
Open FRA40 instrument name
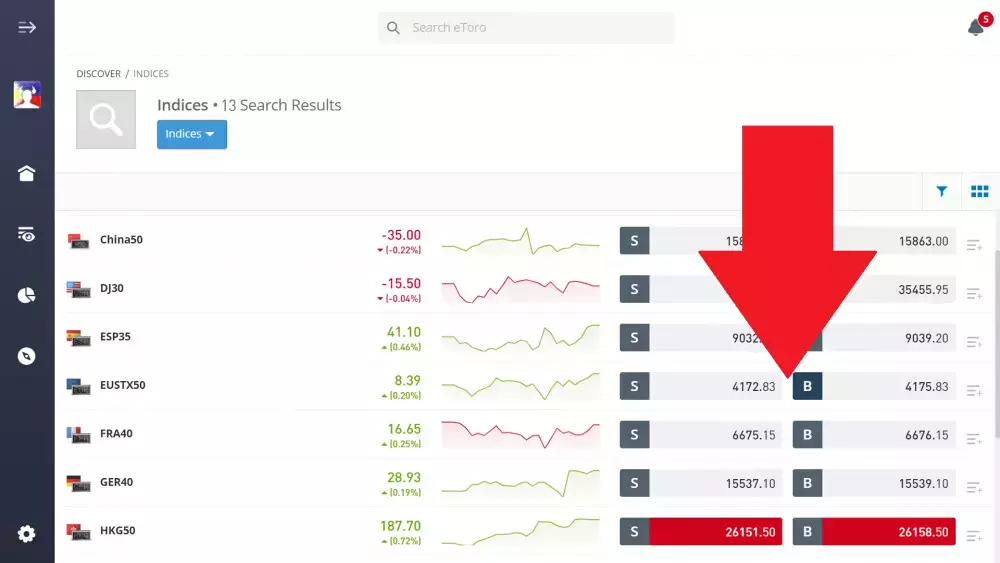click(x=116, y=434)
